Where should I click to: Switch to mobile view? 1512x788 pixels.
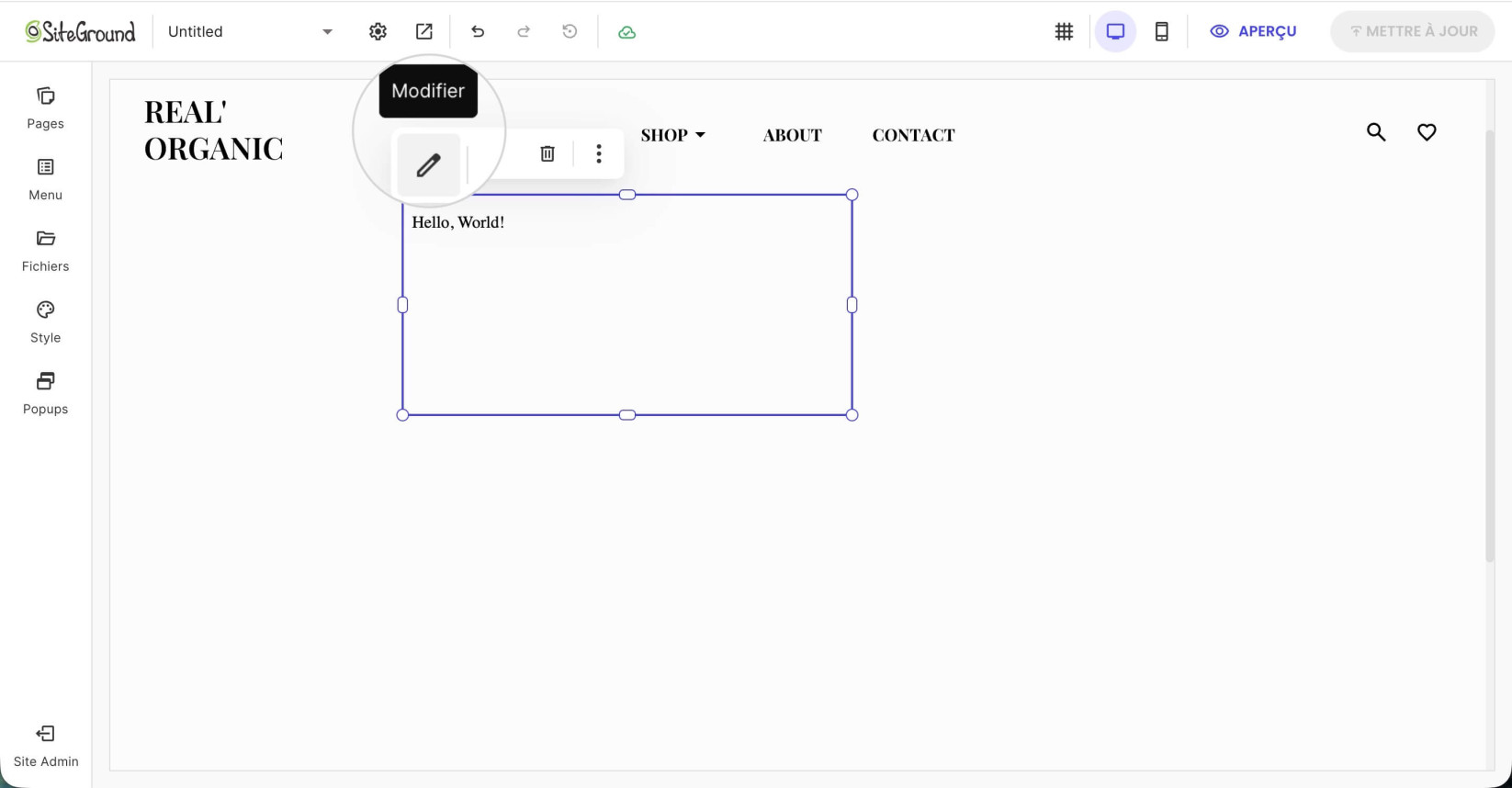pos(1161,31)
